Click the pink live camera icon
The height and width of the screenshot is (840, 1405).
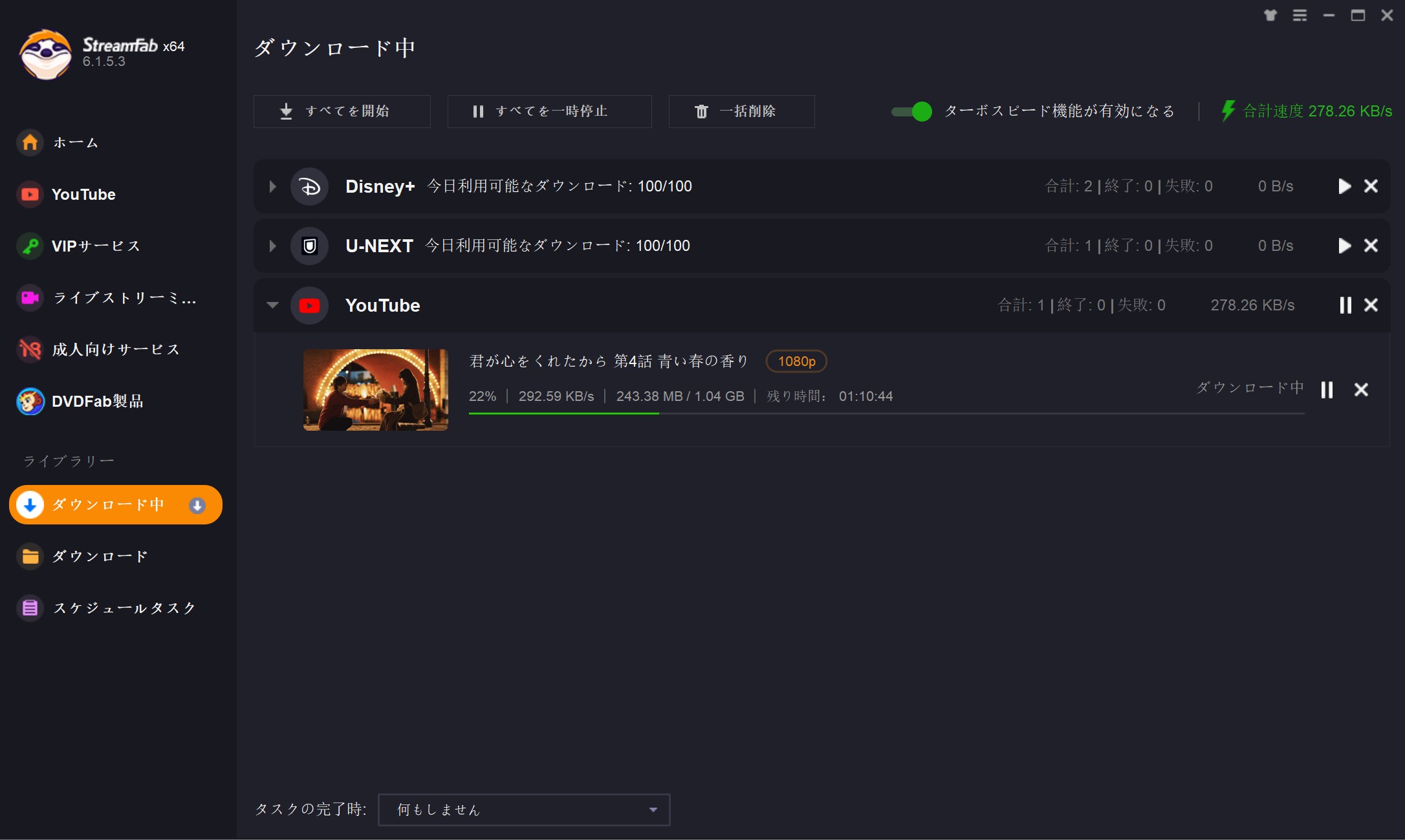(x=30, y=297)
